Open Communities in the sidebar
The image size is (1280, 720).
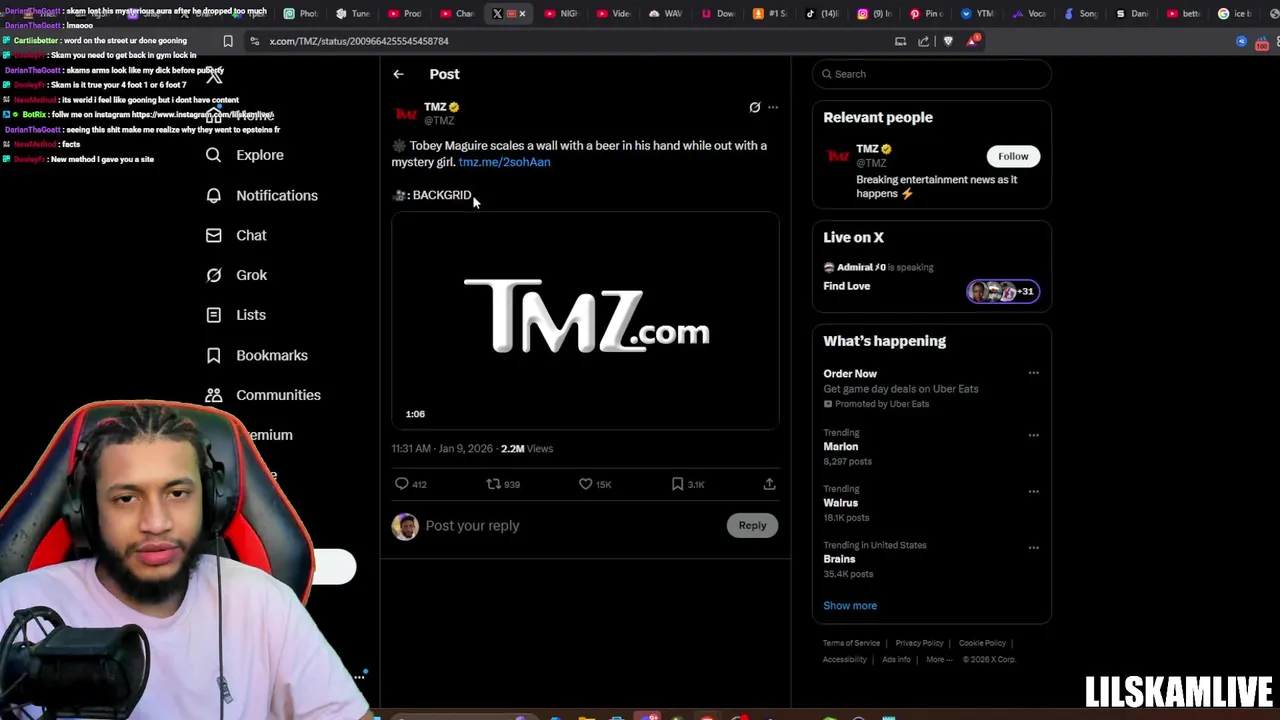click(x=263, y=395)
